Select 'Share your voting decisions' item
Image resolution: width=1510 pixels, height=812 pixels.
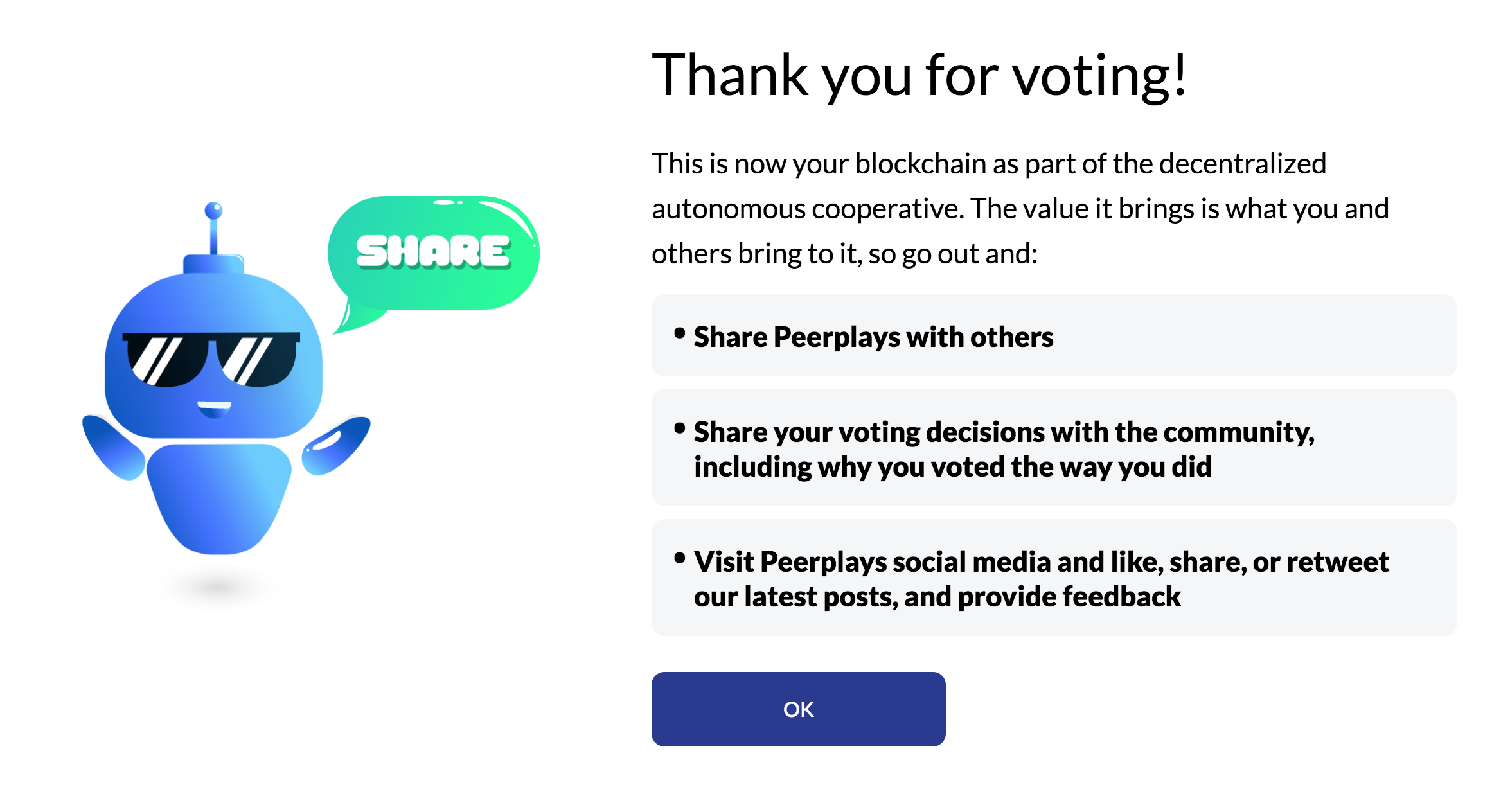coord(1004,432)
